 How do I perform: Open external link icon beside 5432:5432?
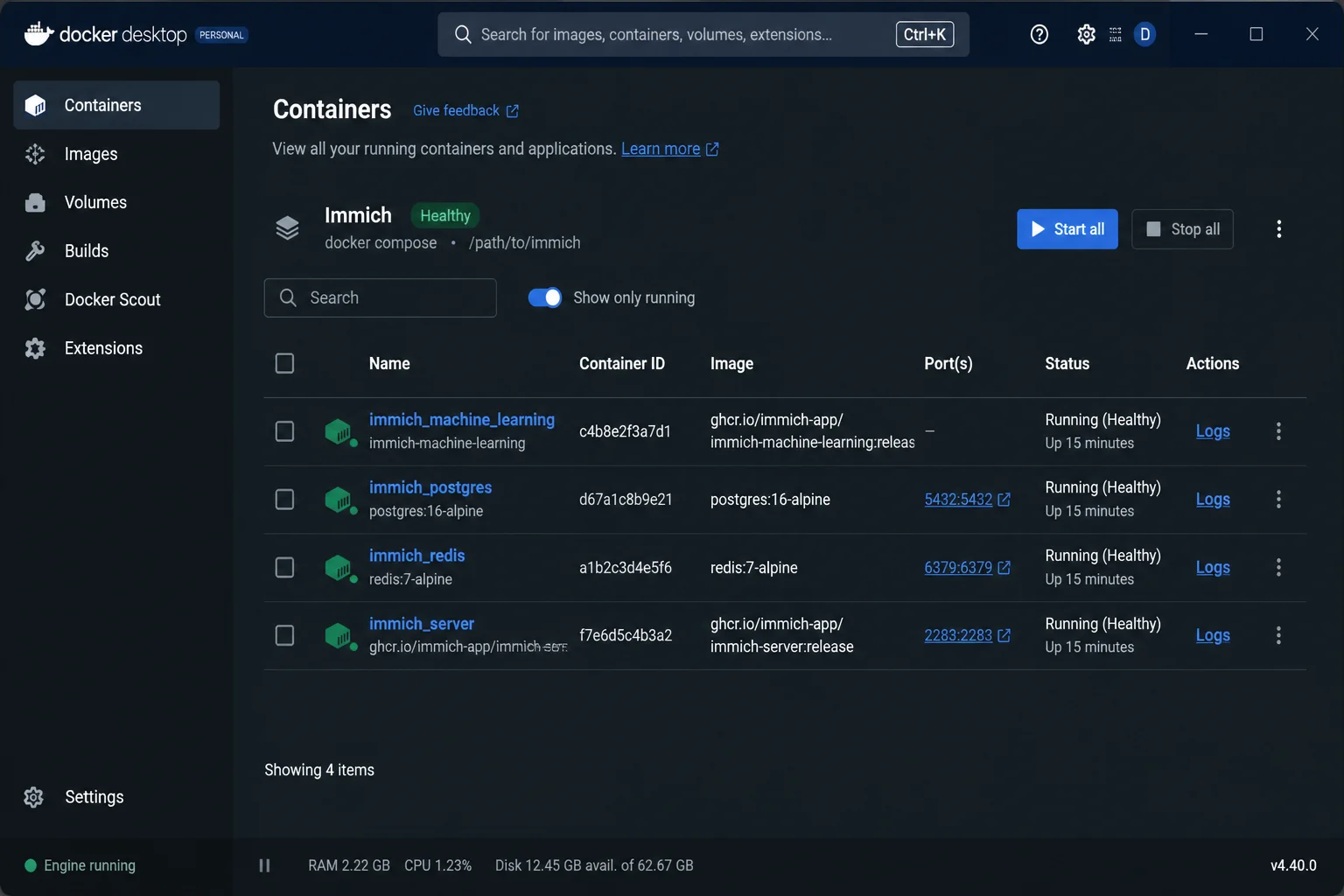[x=1004, y=500]
